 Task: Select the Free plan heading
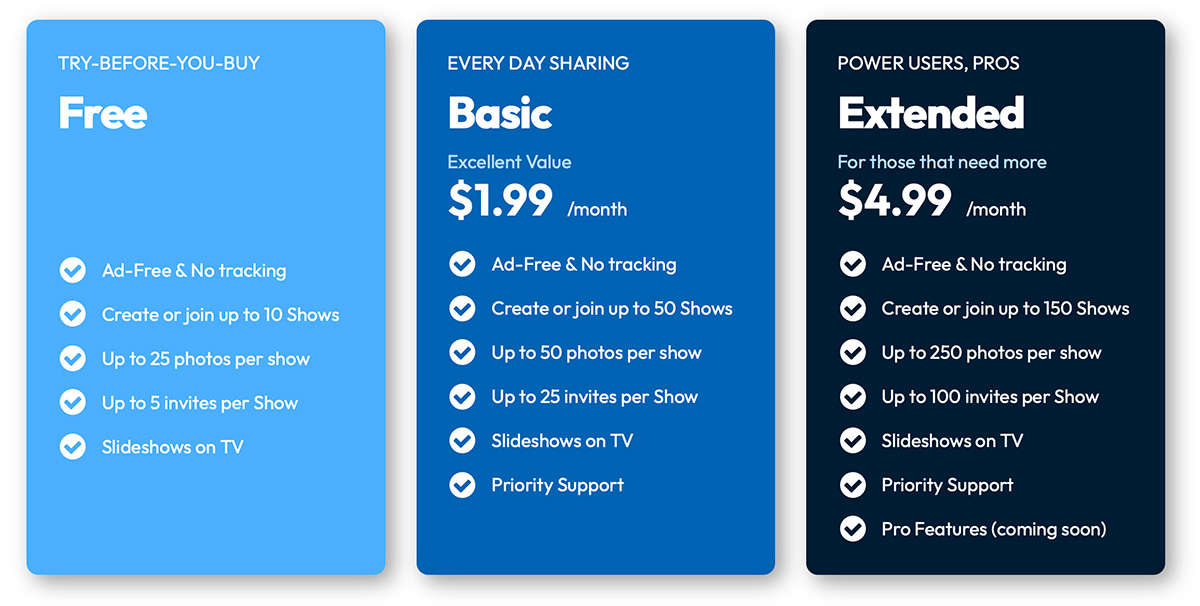pos(103,113)
